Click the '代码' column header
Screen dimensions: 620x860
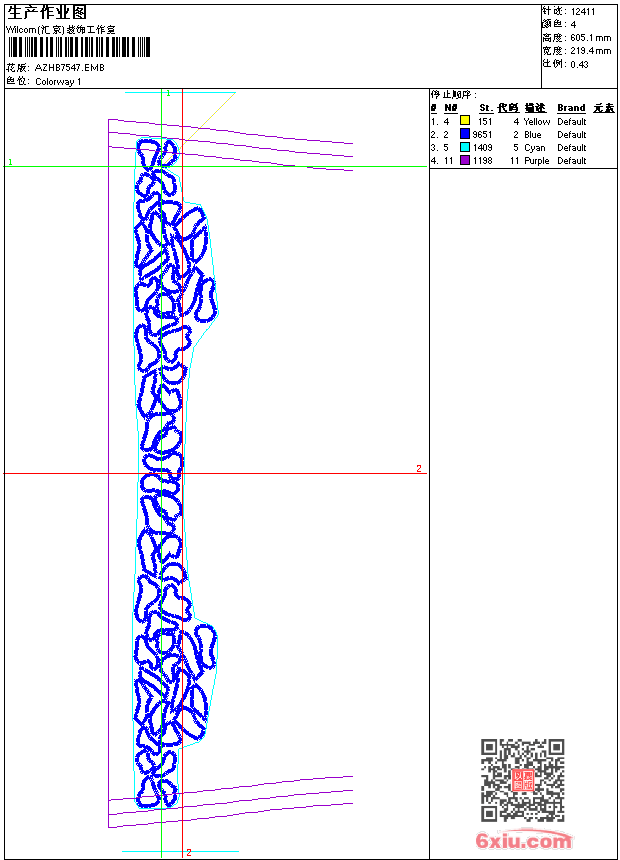pyautogui.click(x=508, y=108)
